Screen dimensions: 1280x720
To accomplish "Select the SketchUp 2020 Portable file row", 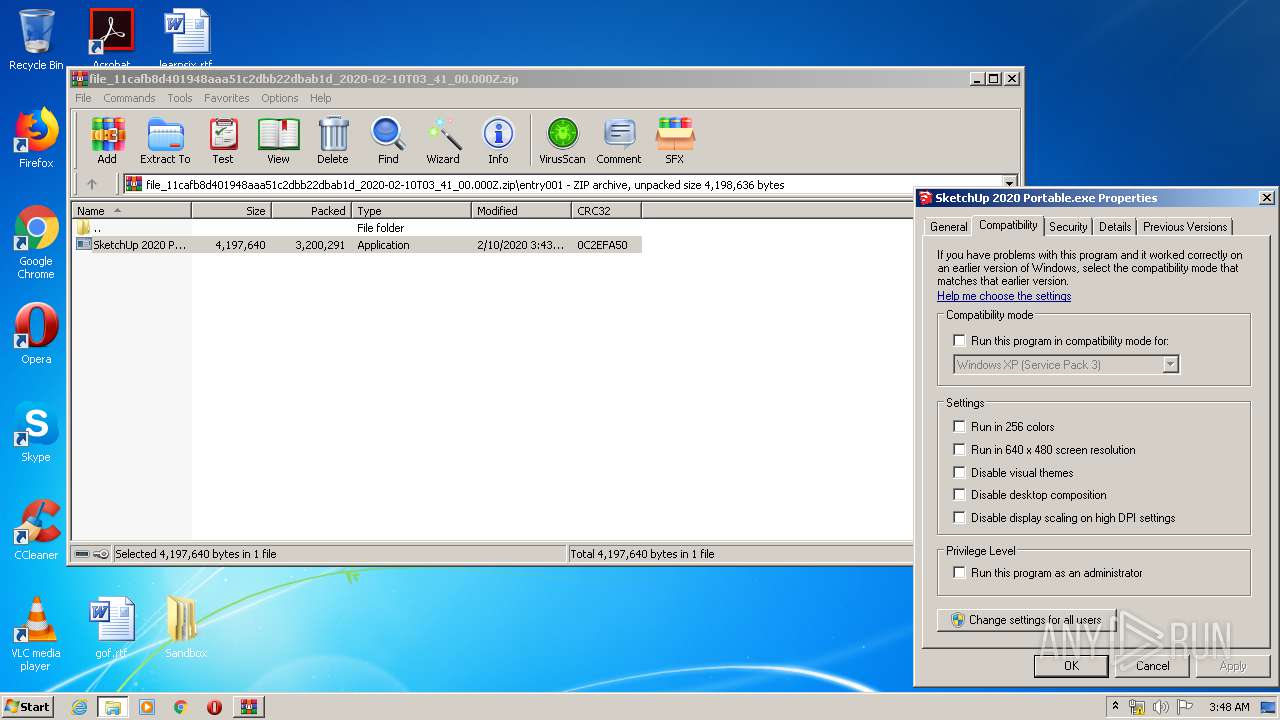I will [357, 245].
